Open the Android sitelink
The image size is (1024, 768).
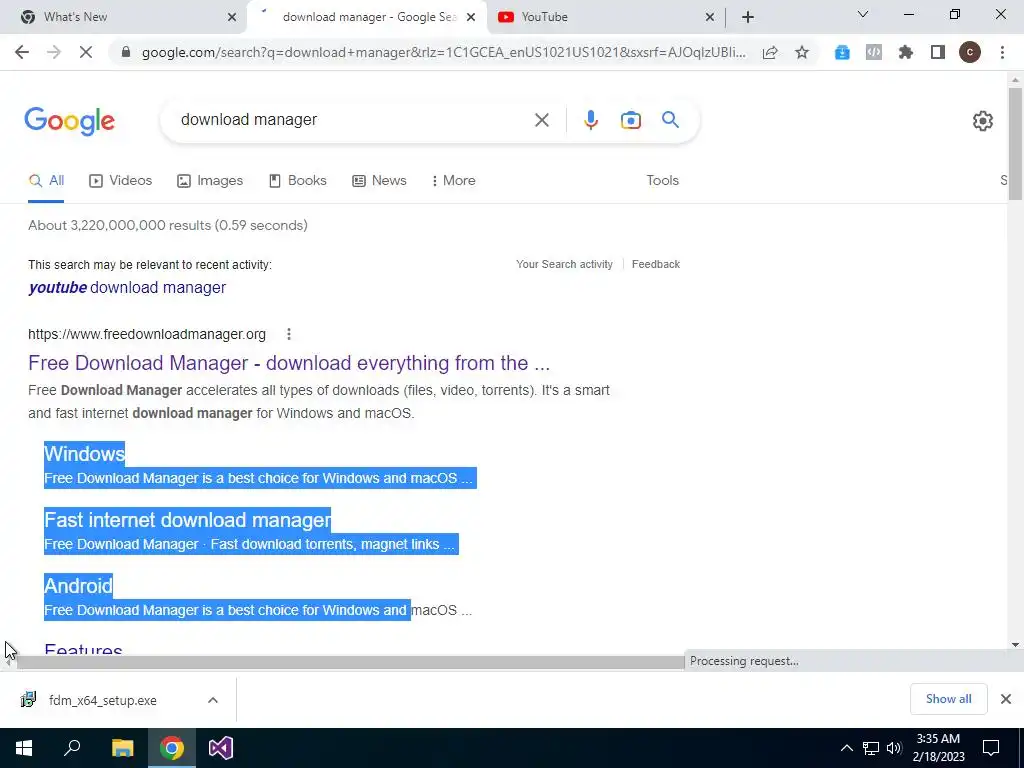(78, 586)
